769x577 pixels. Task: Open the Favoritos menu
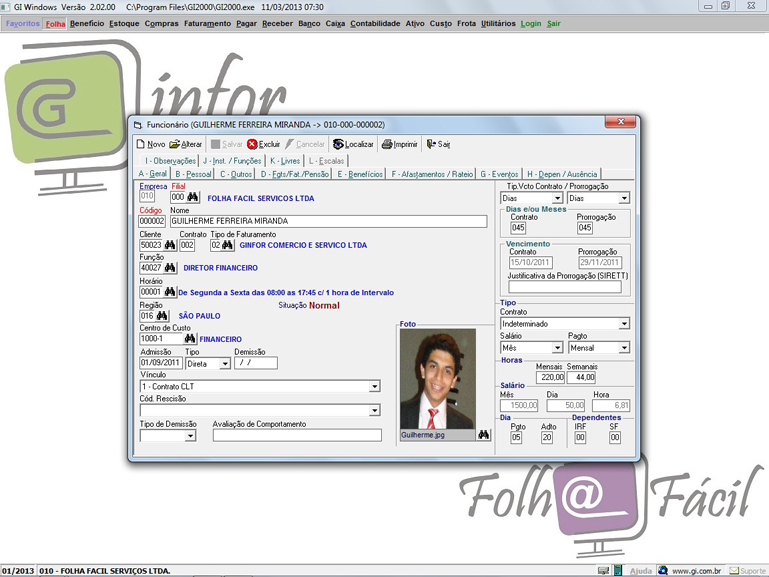point(23,24)
